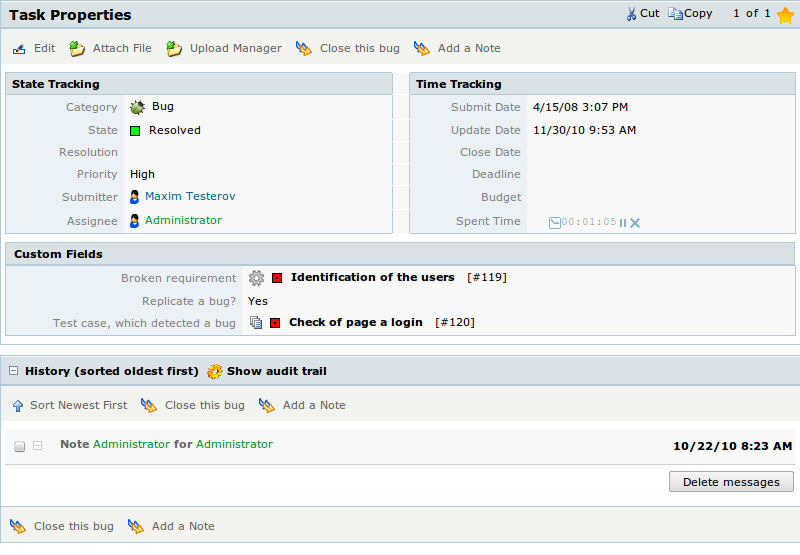Pause the Spent Time timer
800x555 pixels.
click(623, 223)
